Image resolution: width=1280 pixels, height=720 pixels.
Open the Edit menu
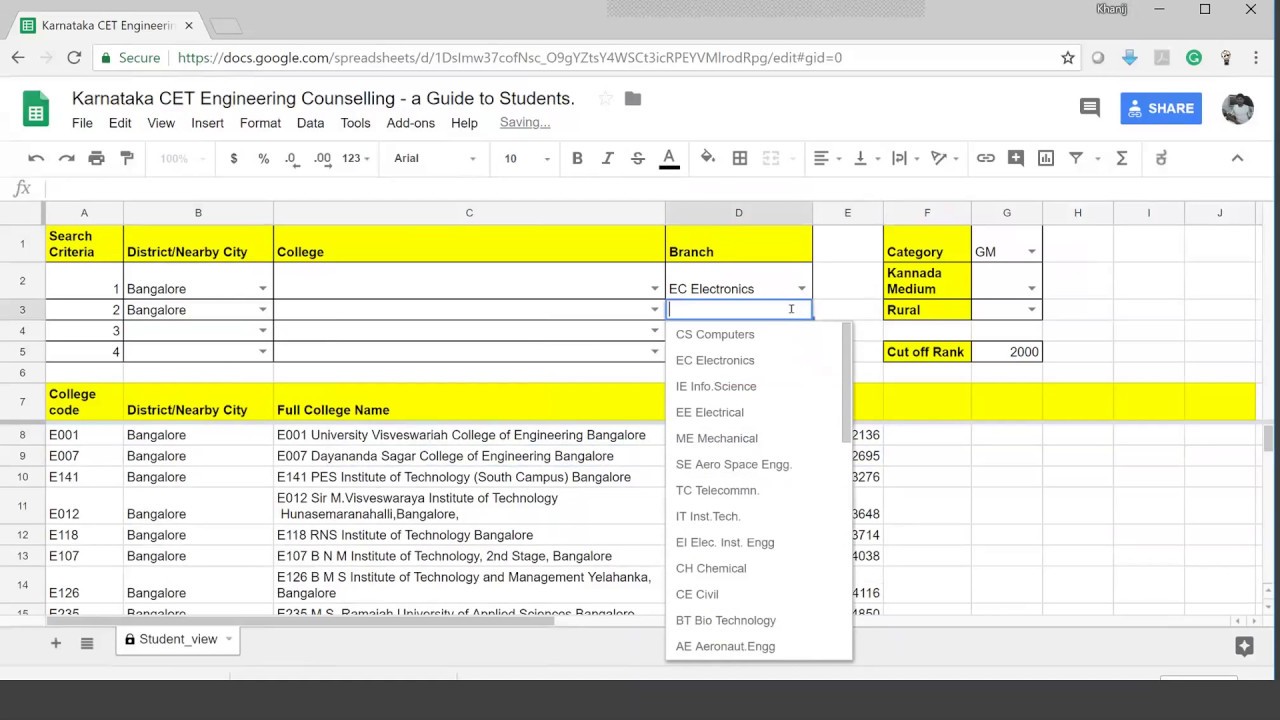pos(120,123)
